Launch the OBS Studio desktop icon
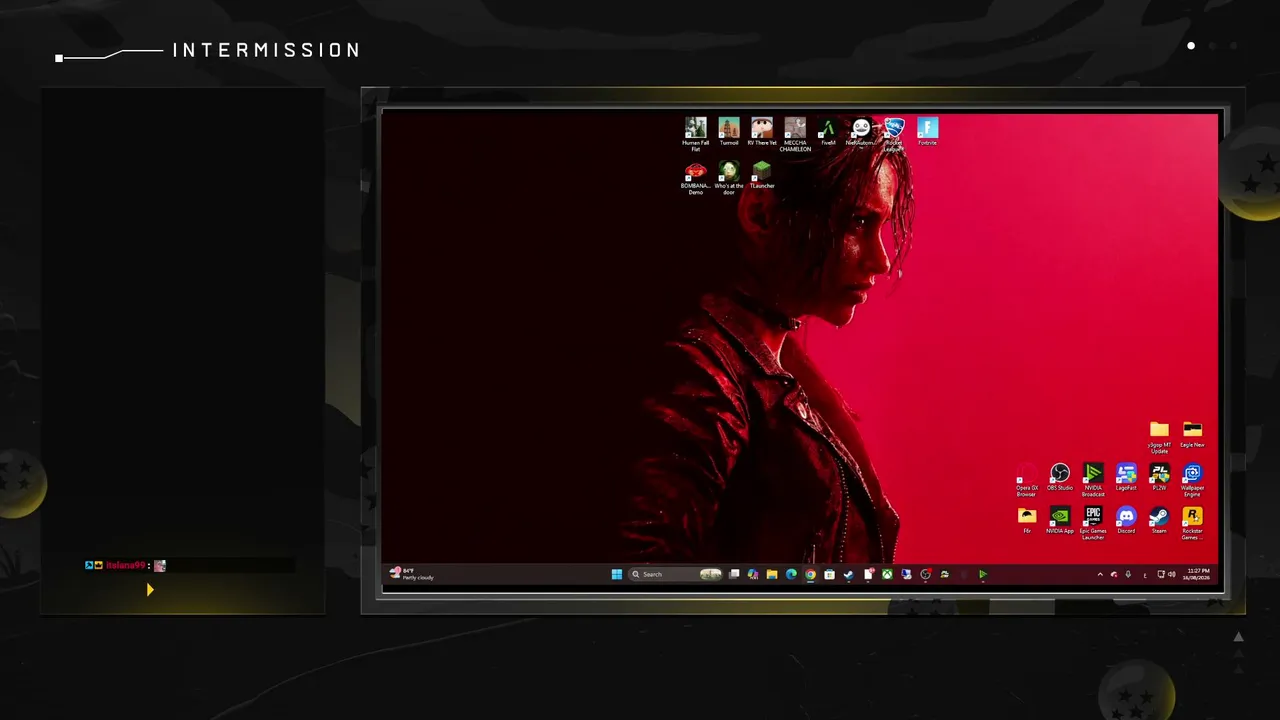 coord(1060,477)
